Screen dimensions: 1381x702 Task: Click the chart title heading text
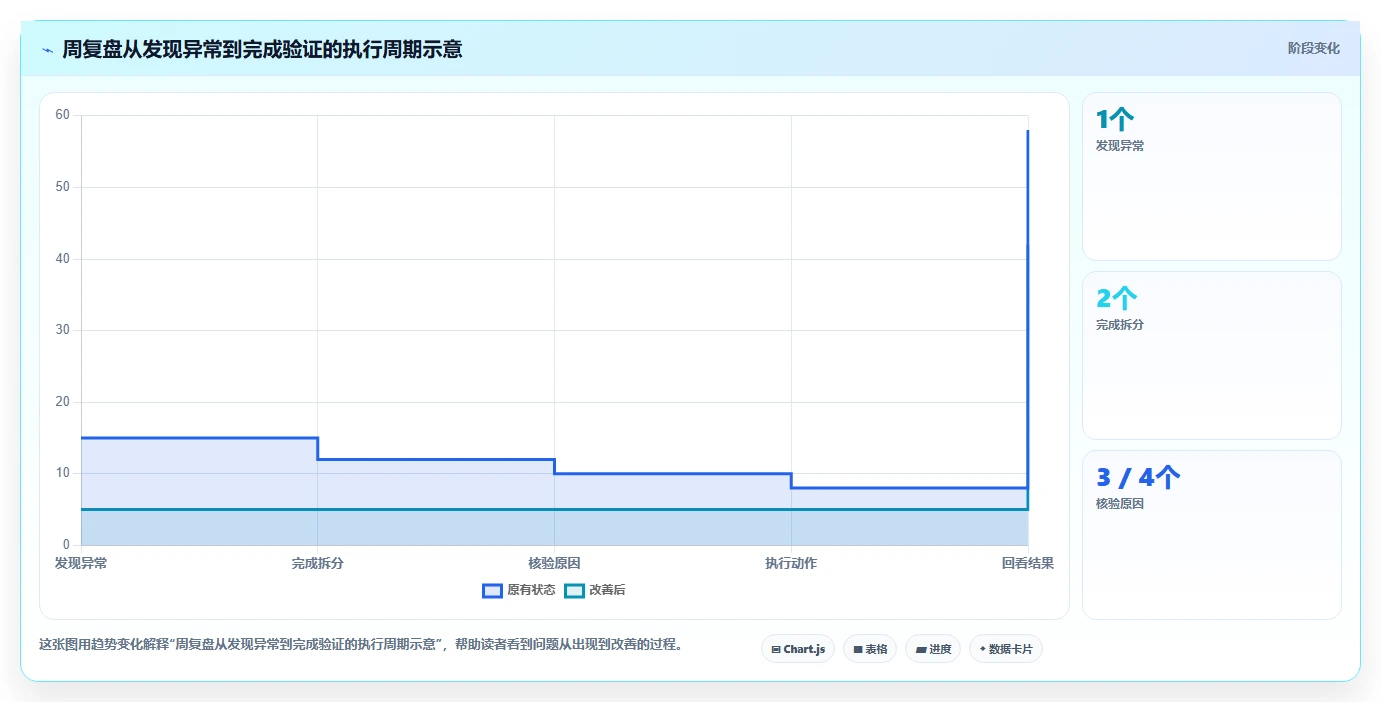(262, 49)
